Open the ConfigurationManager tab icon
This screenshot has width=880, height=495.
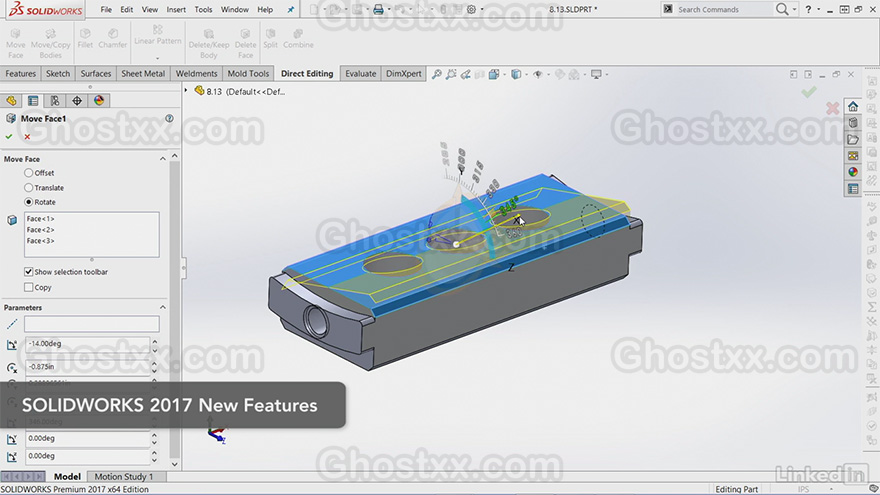pyautogui.click(x=55, y=100)
